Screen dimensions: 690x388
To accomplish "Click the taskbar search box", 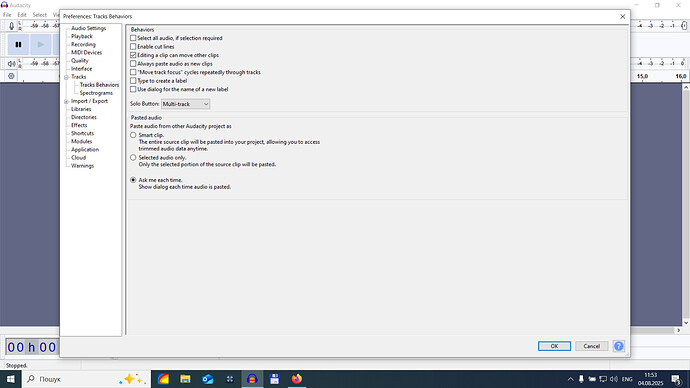I will [86, 379].
